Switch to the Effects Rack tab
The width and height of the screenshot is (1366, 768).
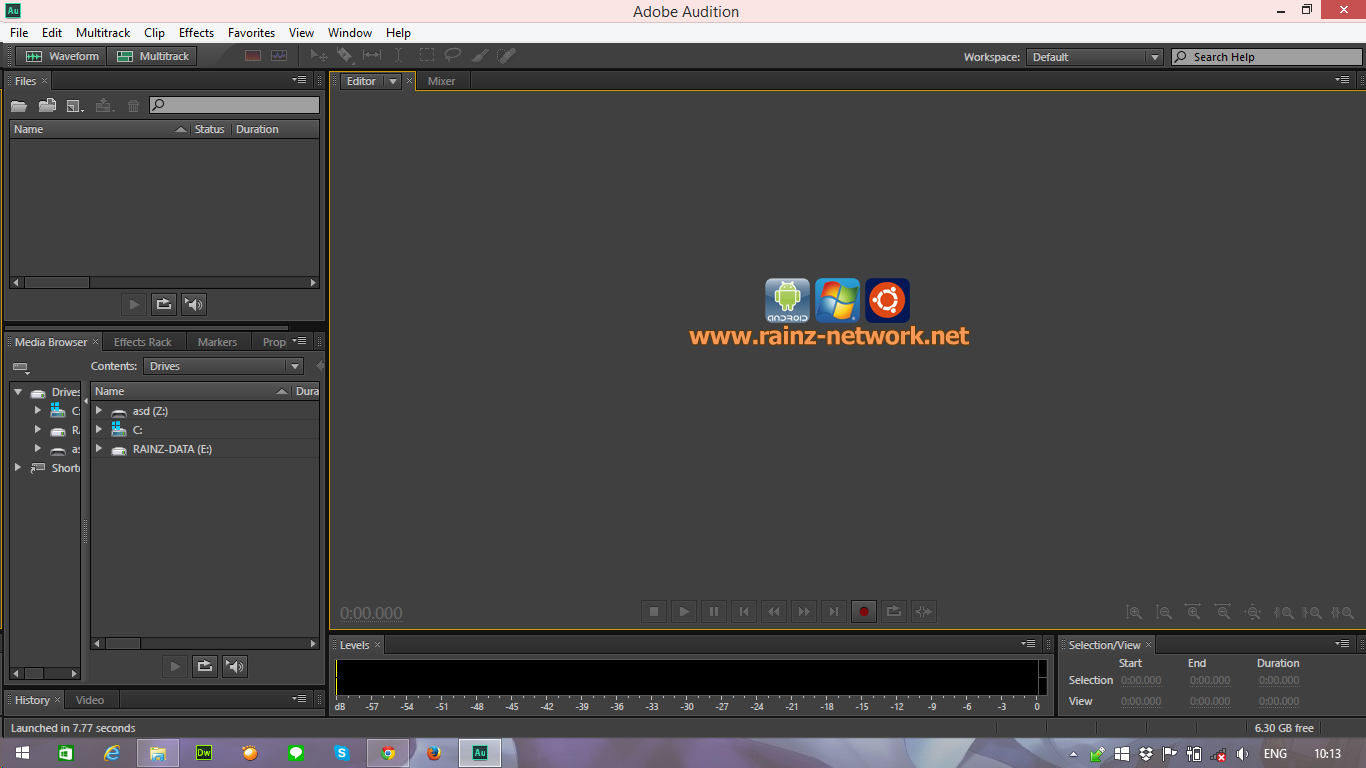click(143, 342)
